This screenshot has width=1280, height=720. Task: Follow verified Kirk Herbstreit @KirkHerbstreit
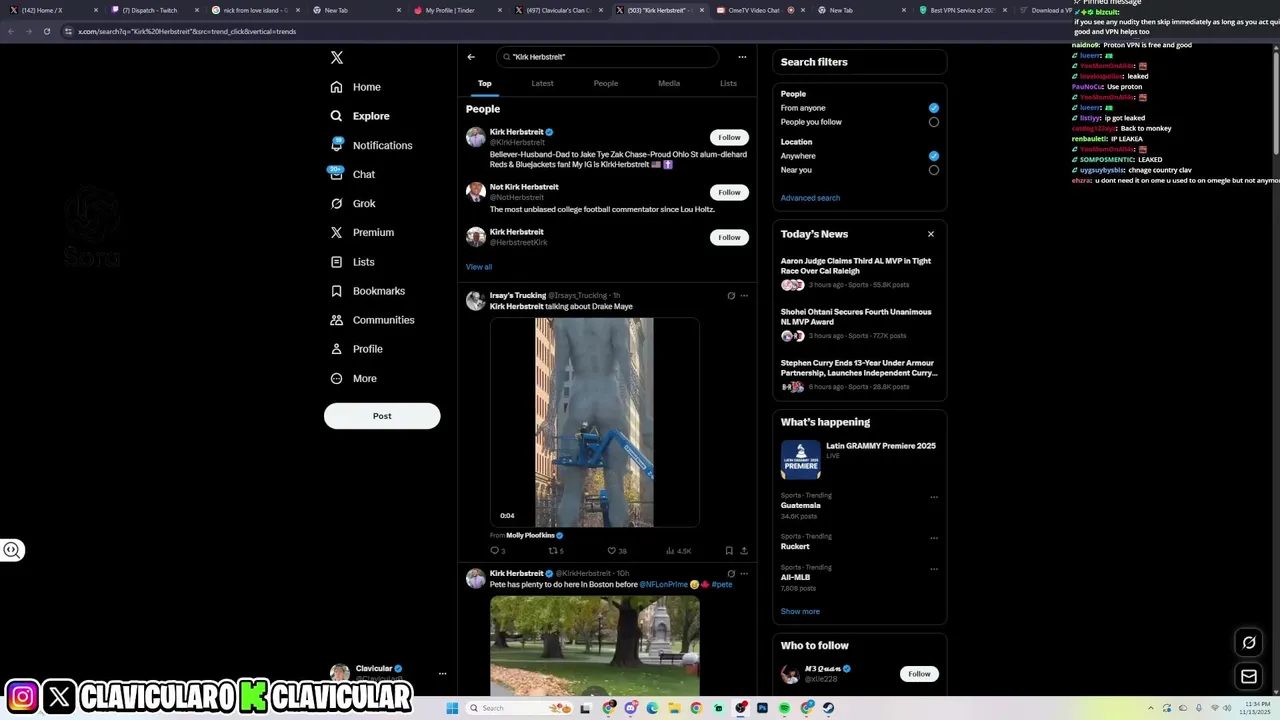729,138
